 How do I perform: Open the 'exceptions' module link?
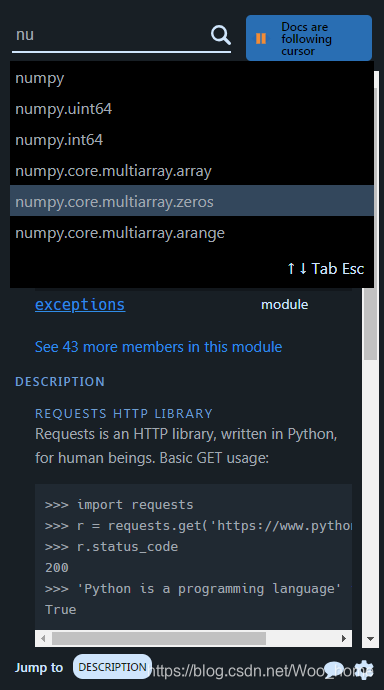[x=80, y=305]
